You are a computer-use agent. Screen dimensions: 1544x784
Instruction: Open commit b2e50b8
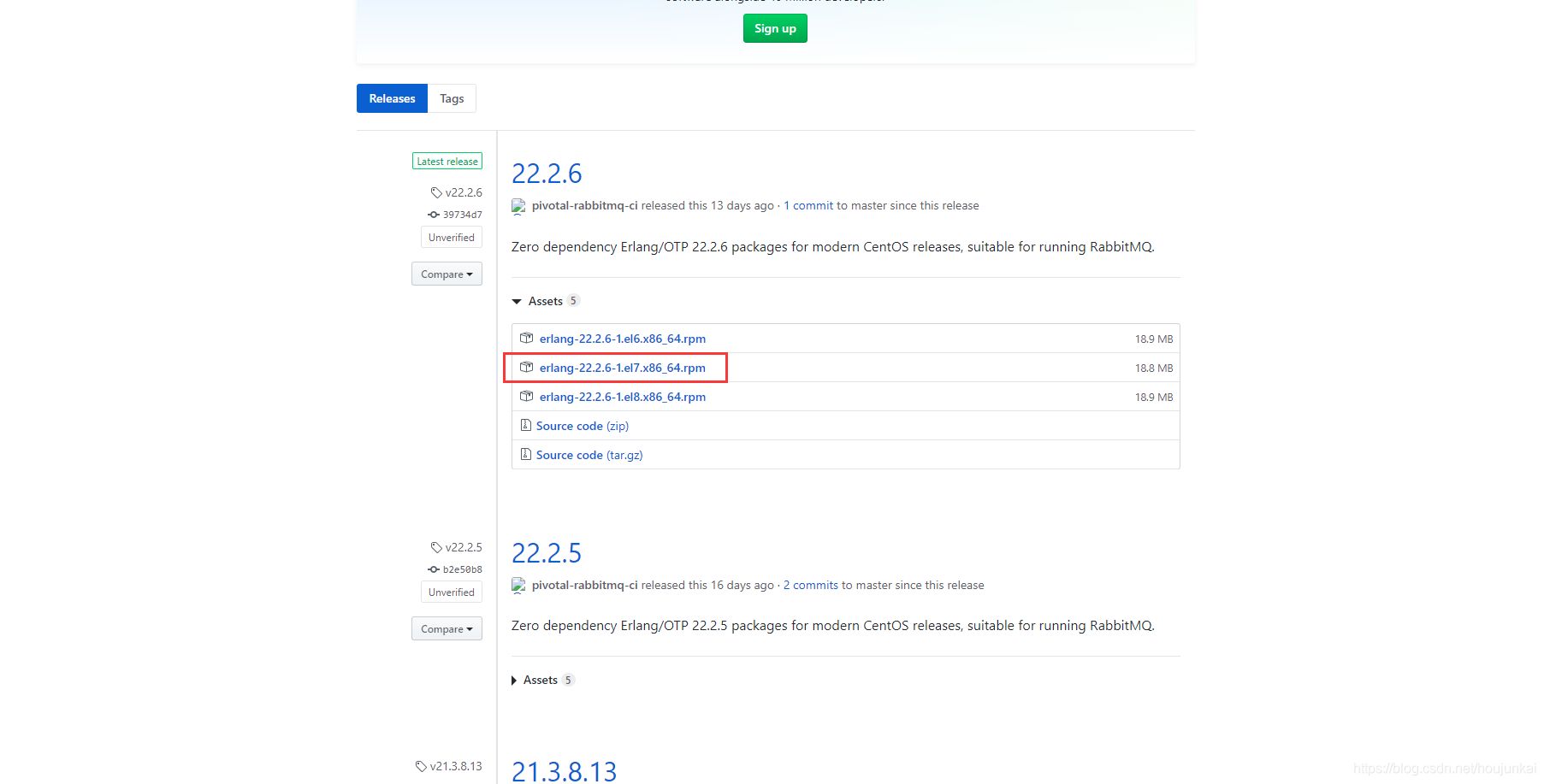tap(463, 569)
